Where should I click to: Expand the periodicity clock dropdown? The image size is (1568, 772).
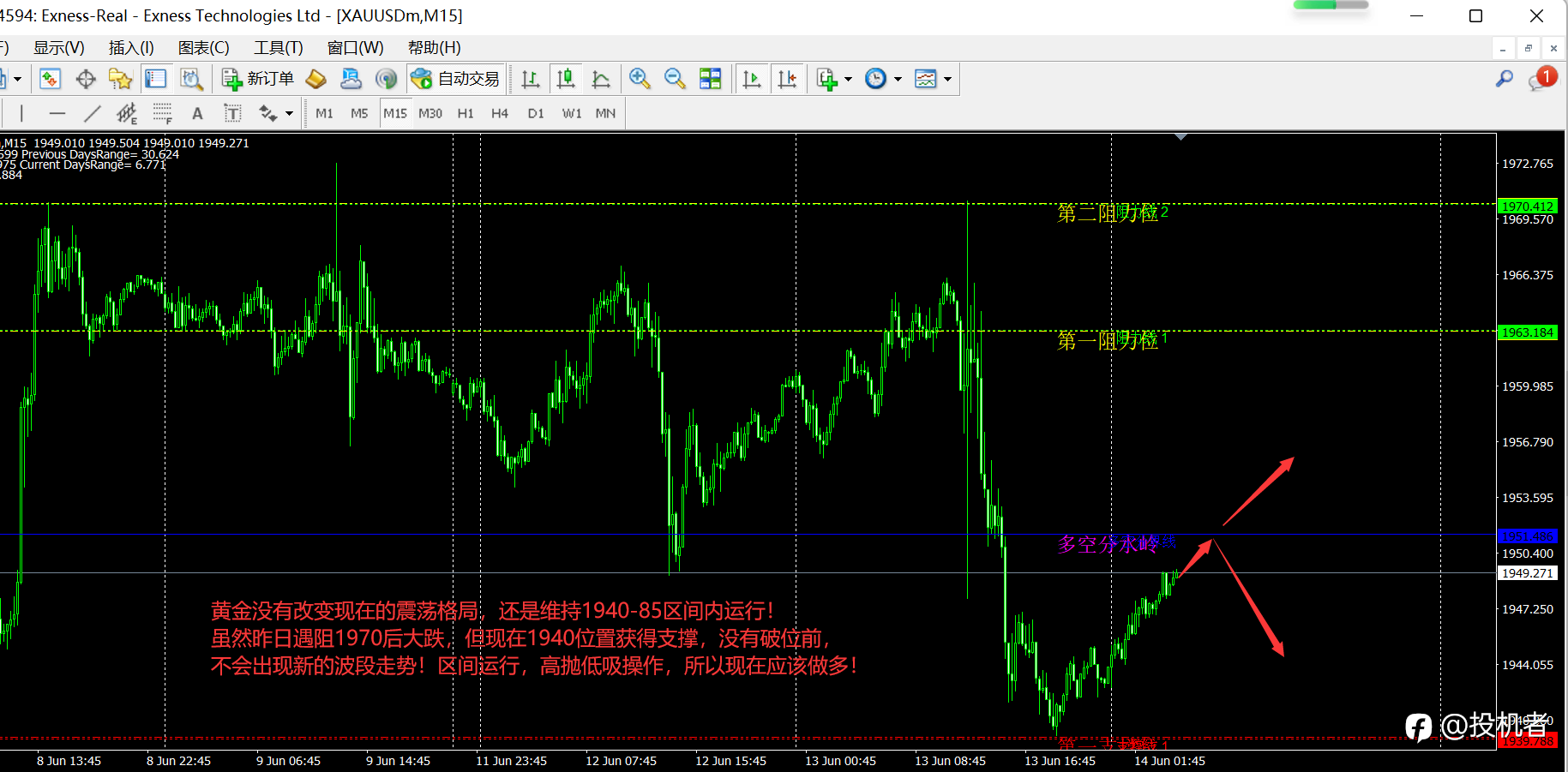(898, 79)
